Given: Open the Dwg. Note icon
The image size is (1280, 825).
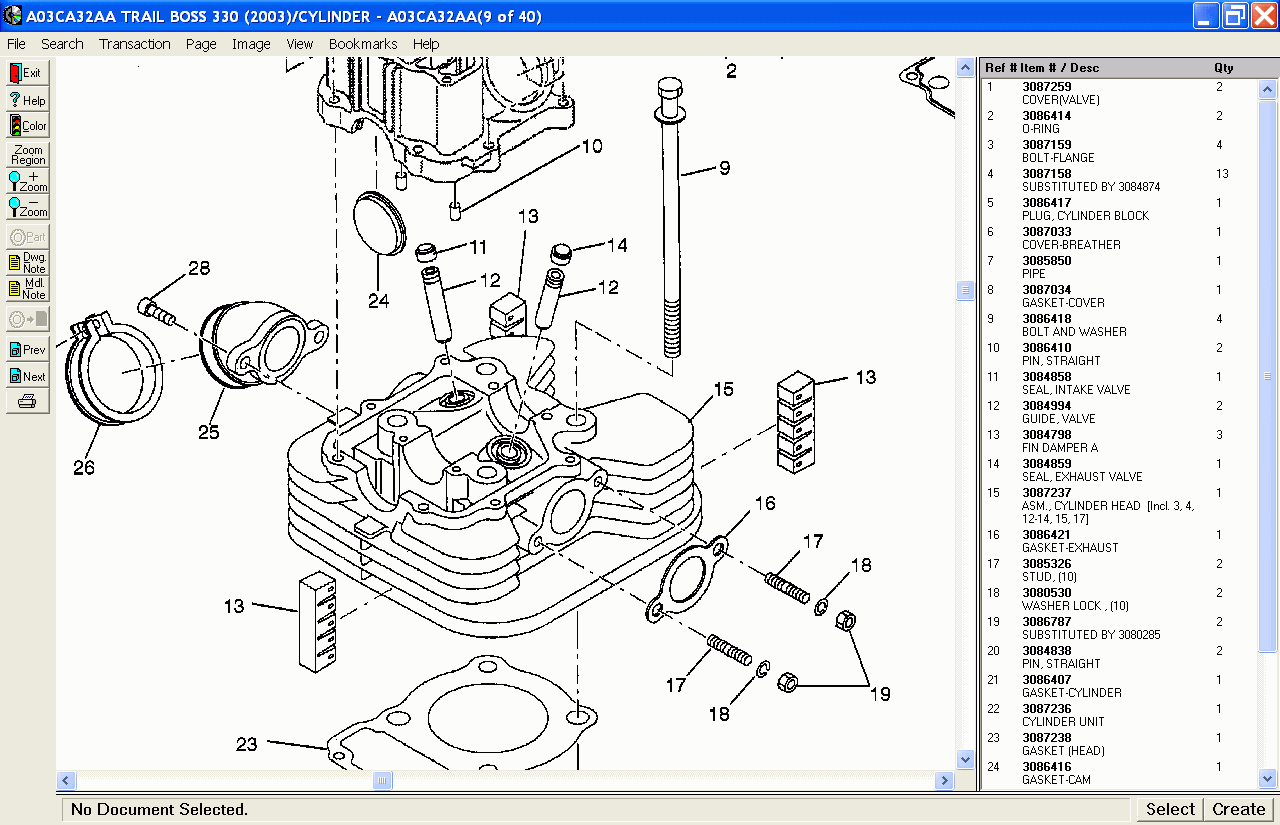Looking at the screenshot, I should 27,263.
